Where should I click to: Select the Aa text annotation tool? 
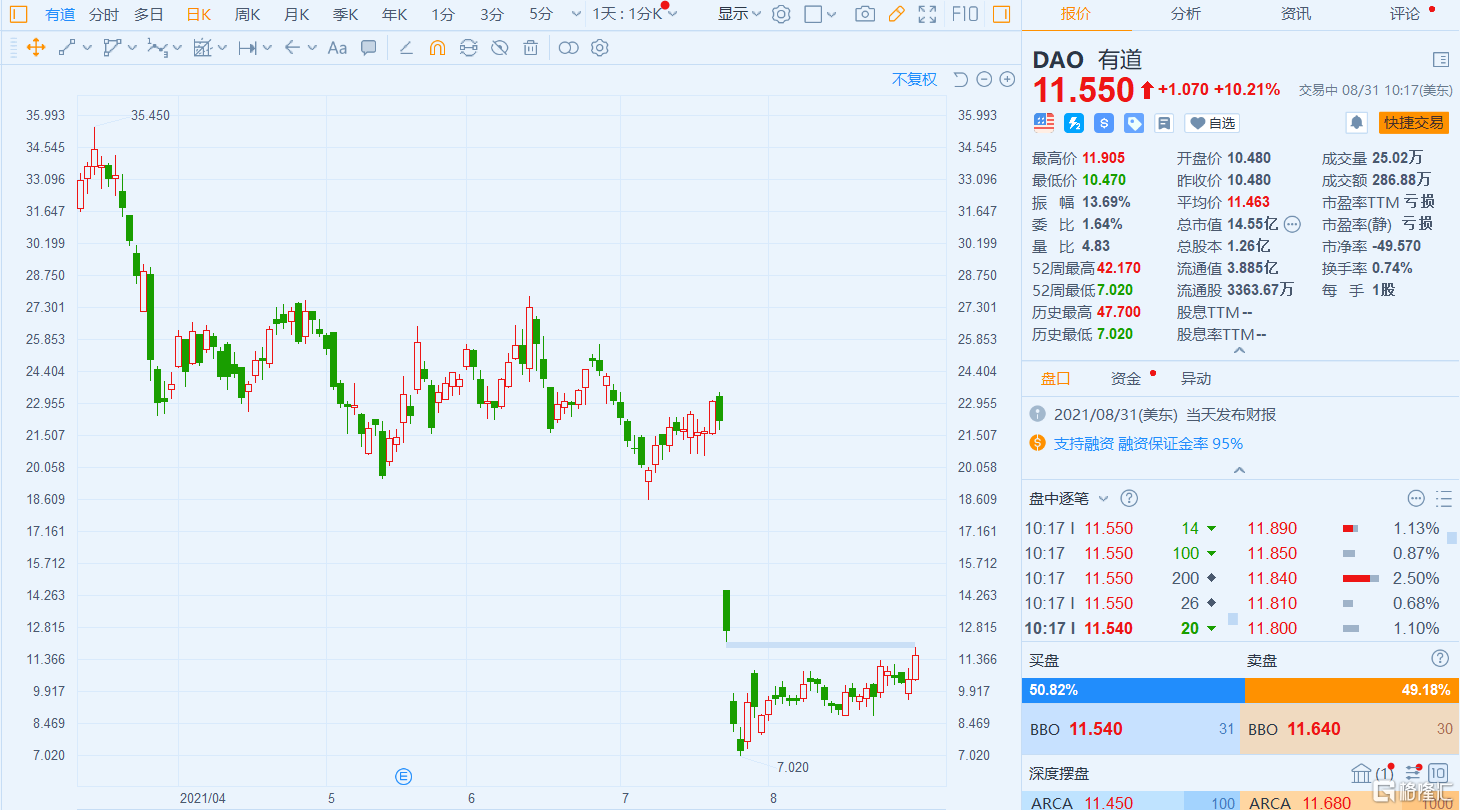tap(336, 46)
